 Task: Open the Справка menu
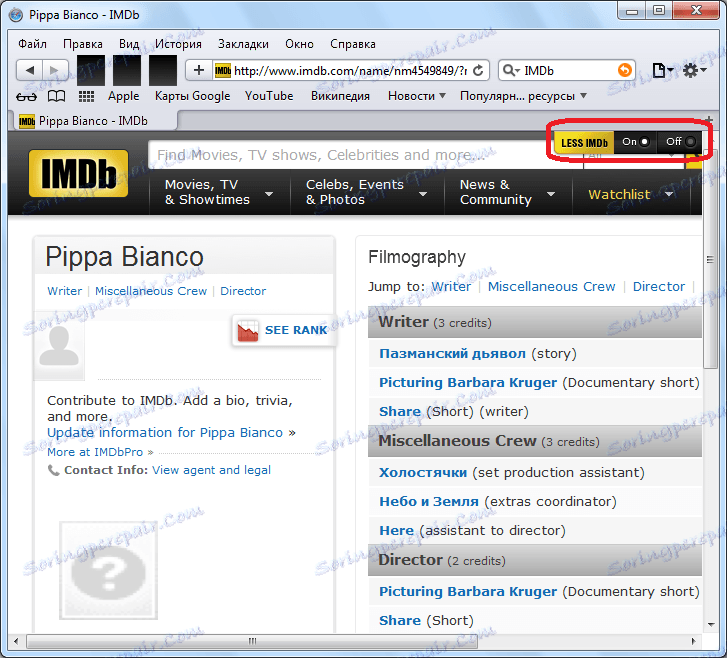[x=353, y=44]
